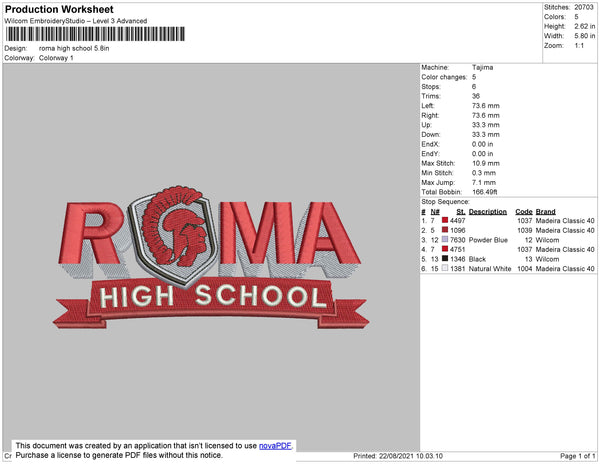Click 'Wilcom' brand in the Powder Blue row

547,240
